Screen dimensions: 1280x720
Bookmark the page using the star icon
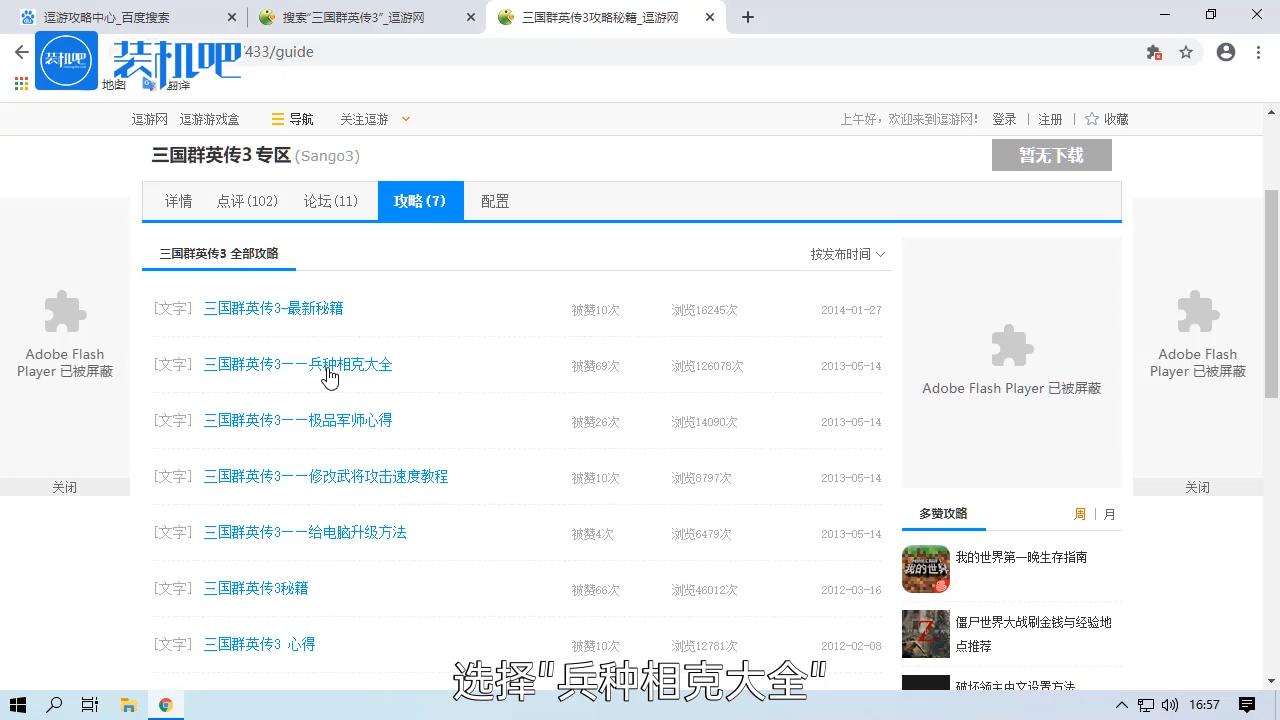click(x=1186, y=52)
